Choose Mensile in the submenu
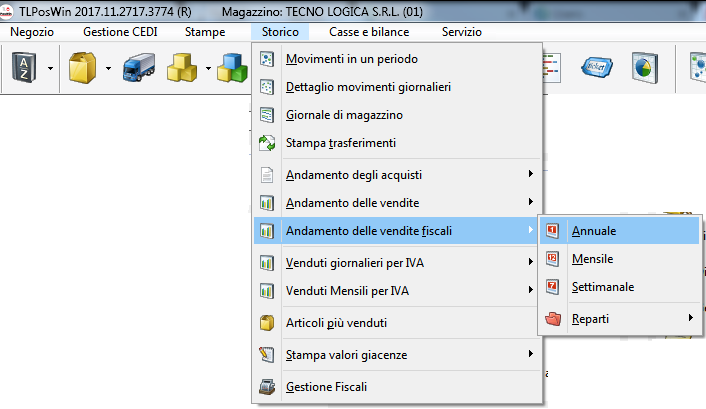 592,259
